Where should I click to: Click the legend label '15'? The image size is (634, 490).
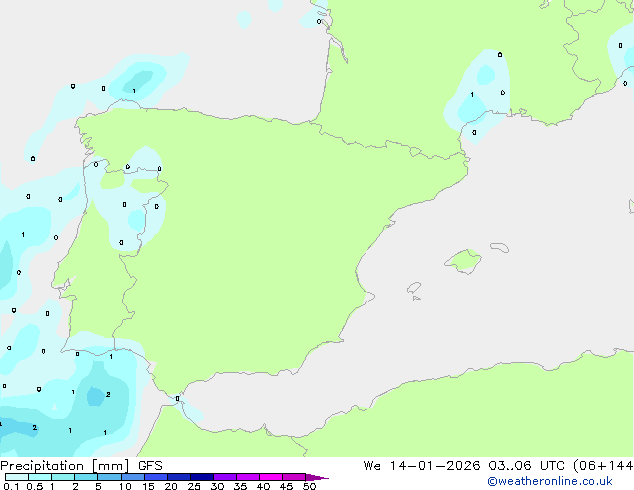(148, 486)
